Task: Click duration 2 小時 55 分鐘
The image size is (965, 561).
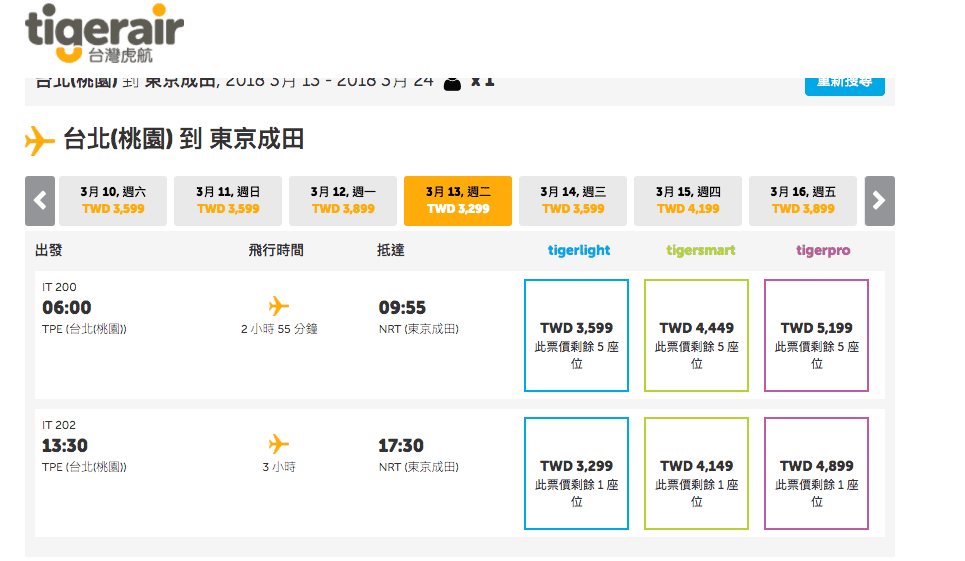Action: [279, 329]
